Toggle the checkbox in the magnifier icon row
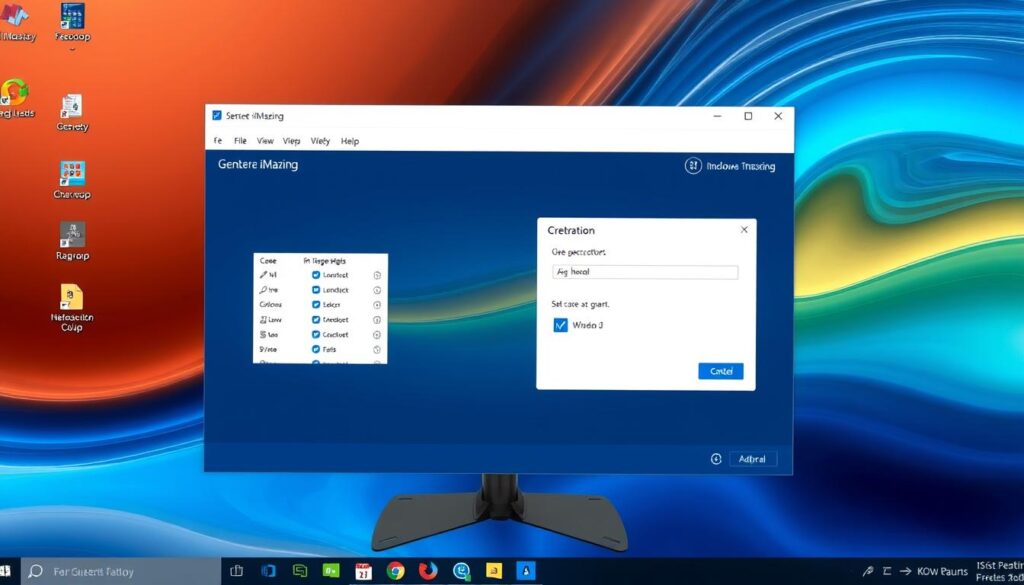 [x=316, y=290]
